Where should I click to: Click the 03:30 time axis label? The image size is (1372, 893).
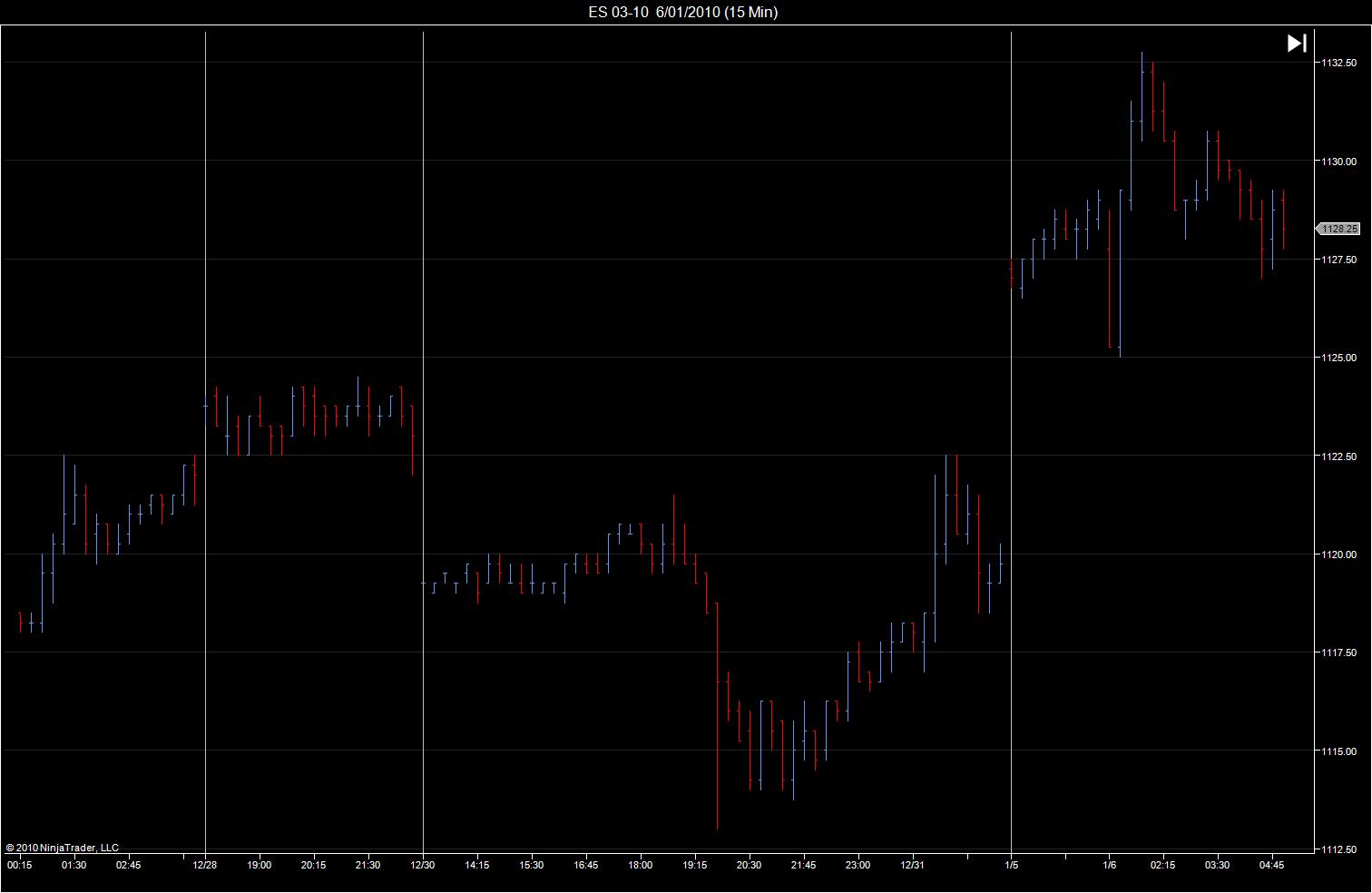[1218, 865]
